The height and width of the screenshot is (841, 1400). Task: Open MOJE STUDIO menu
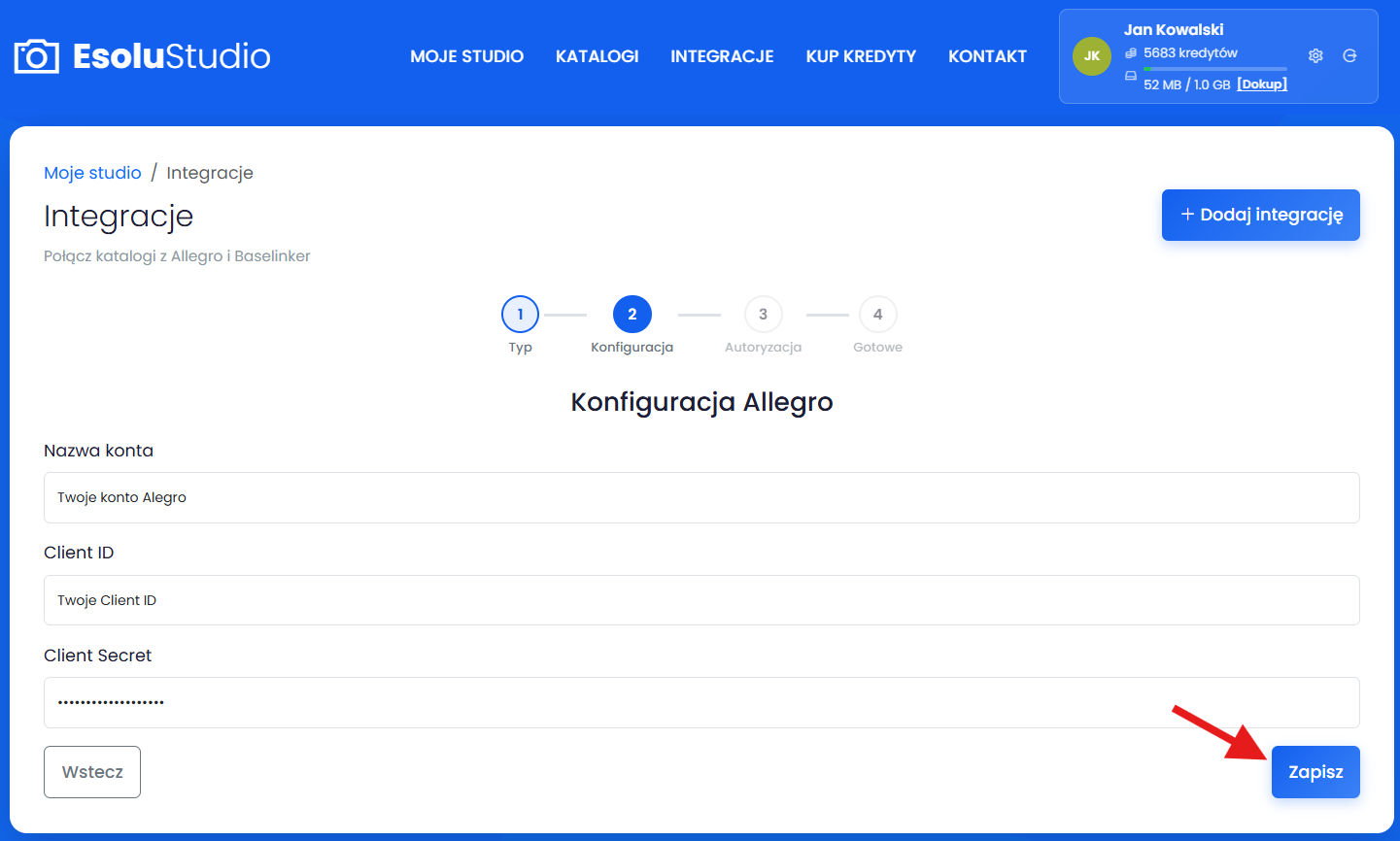[466, 56]
